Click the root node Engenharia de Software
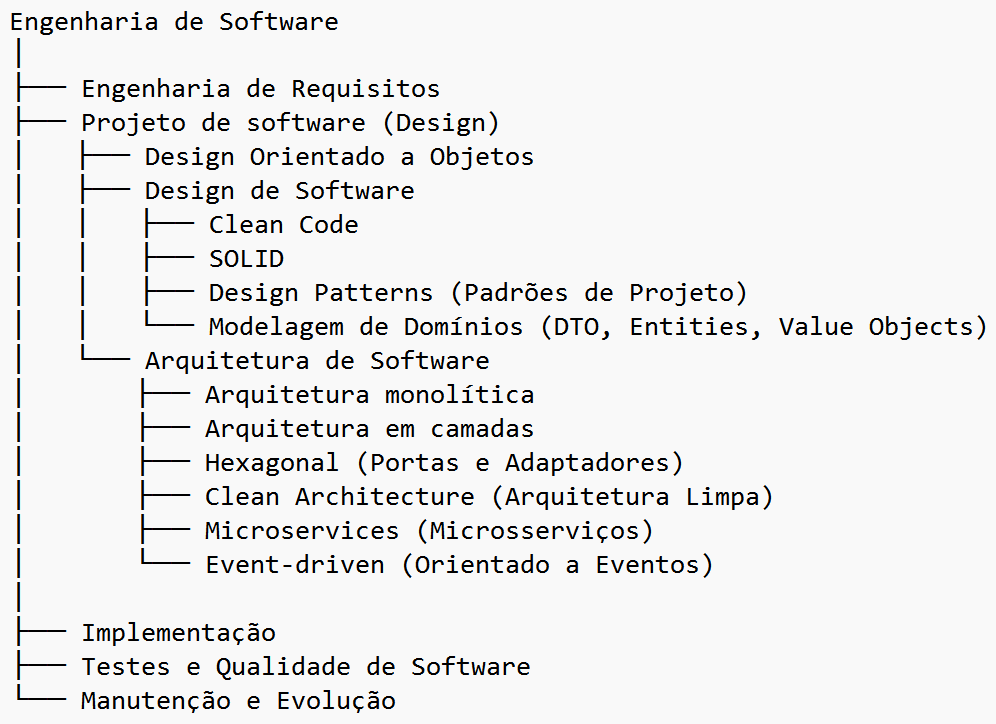 tap(174, 21)
